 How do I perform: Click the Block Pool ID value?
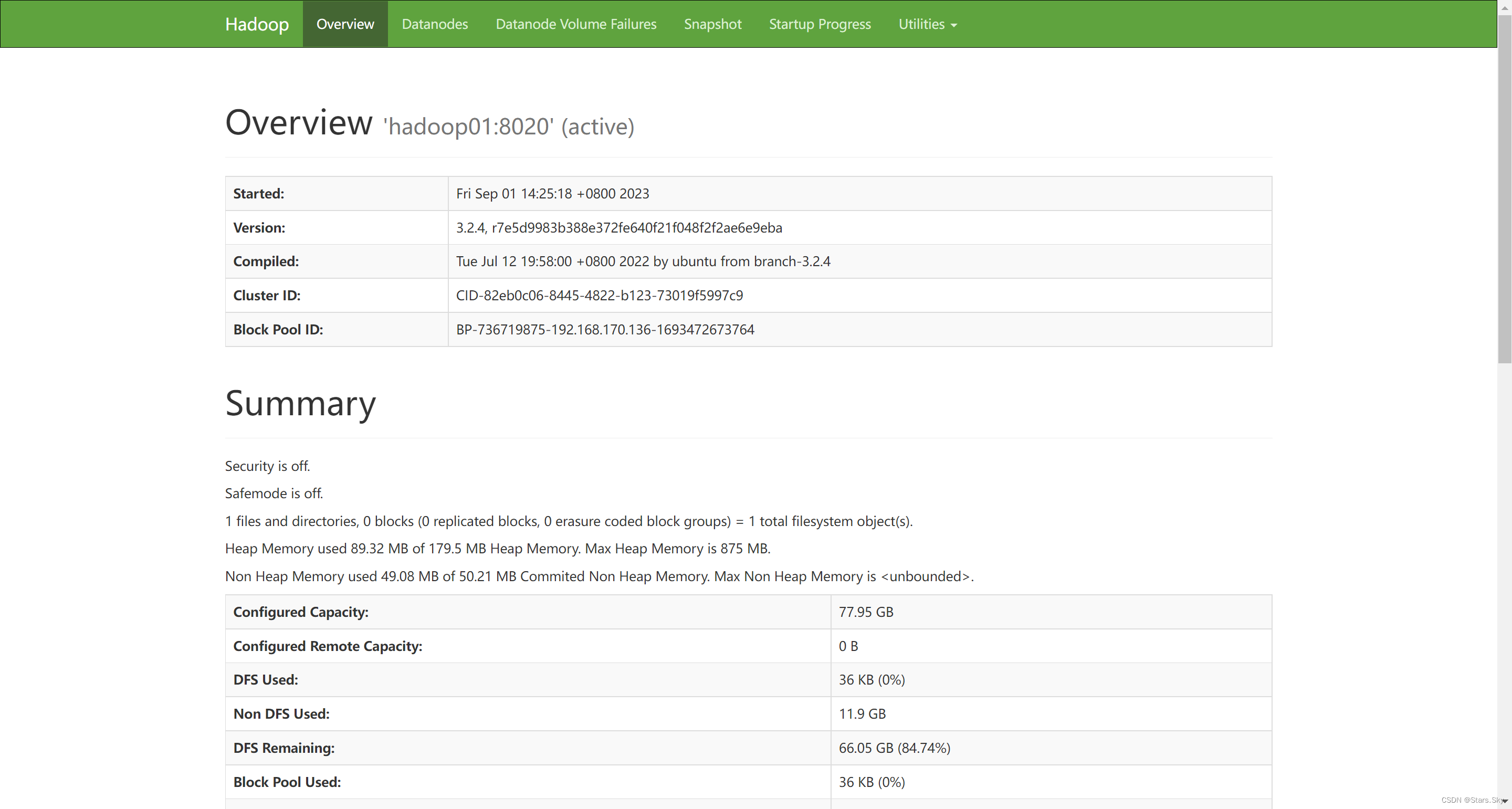pos(605,329)
